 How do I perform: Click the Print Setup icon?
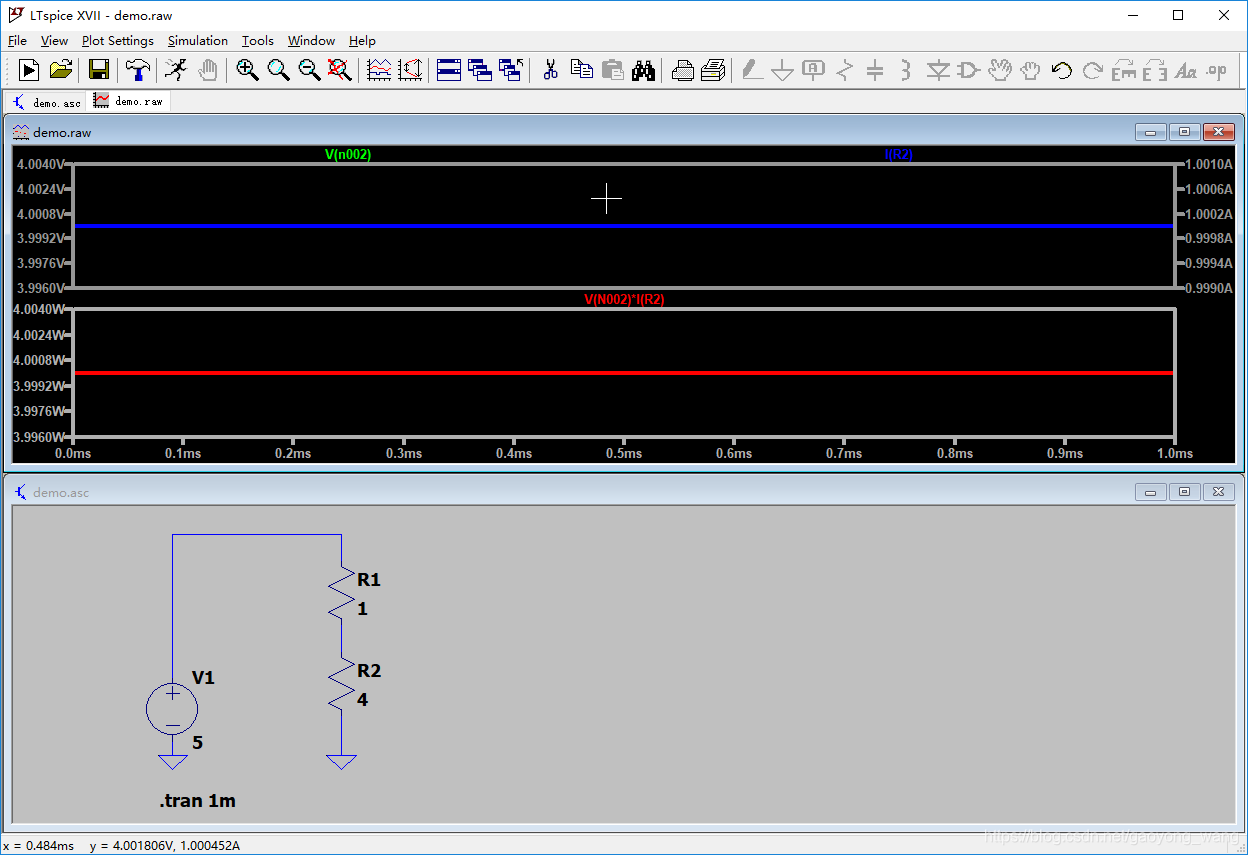683,69
